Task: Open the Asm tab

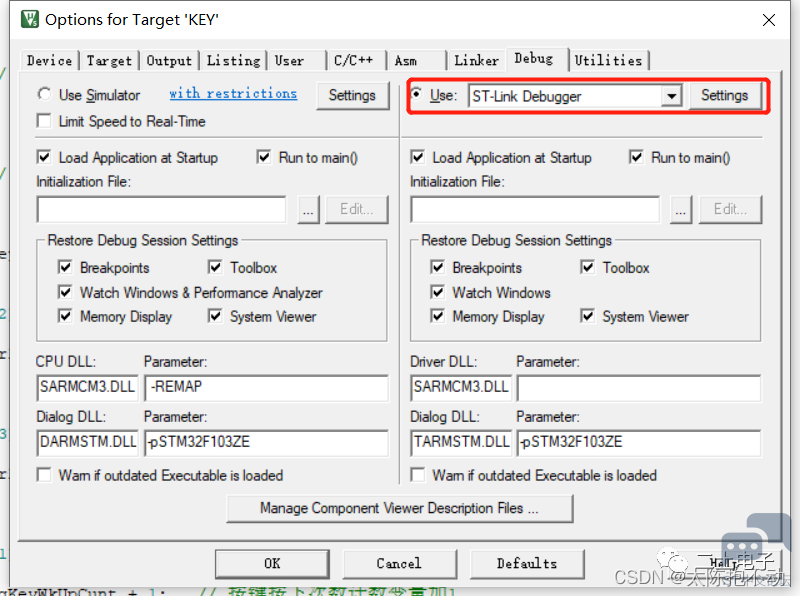Action: tap(416, 61)
